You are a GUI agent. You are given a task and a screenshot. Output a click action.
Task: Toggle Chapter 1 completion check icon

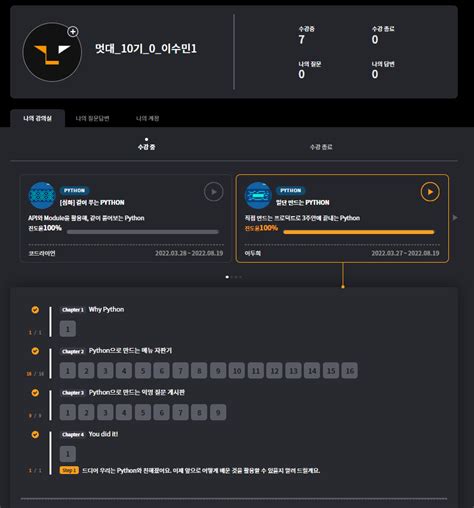pyautogui.click(x=35, y=310)
